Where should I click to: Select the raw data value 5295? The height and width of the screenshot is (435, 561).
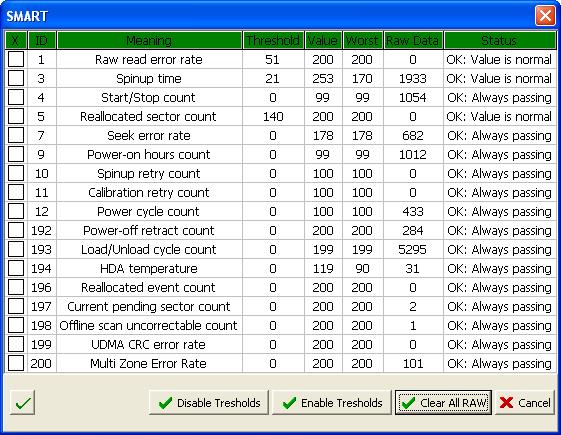[x=413, y=249]
